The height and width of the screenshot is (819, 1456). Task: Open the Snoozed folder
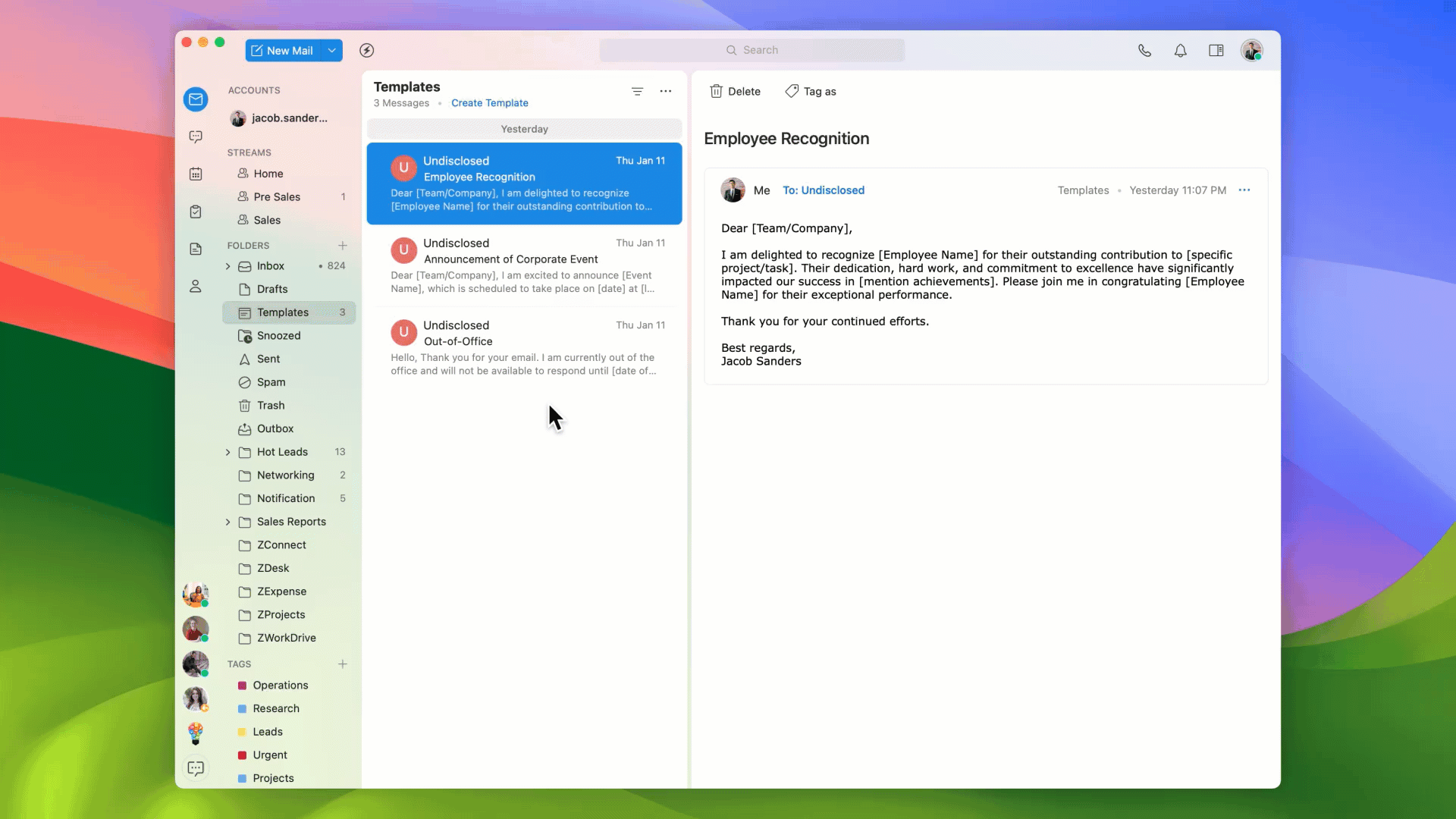coord(278,335)
